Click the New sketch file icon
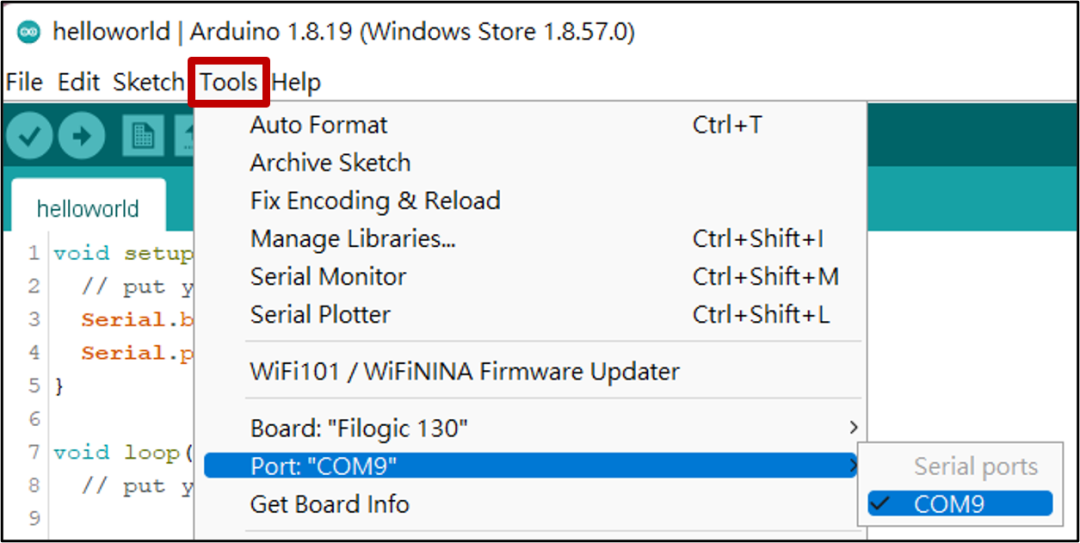The width and height of the screenshot is (1080, 543). pos(143,138)
